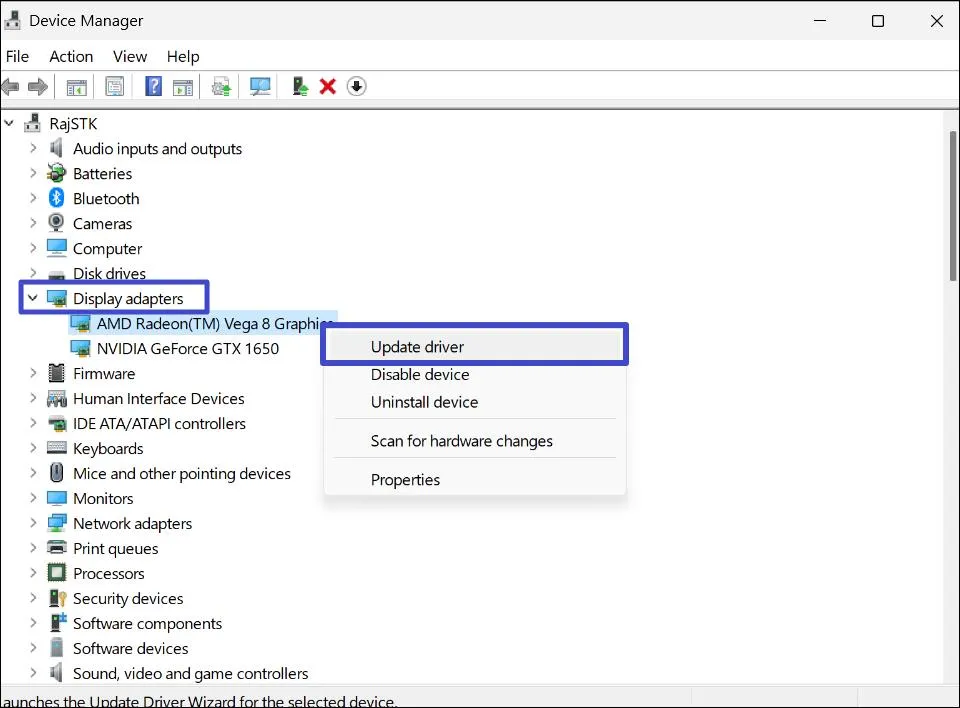Image resolution: width=960 pixels, height=708 pixels.
Task: Open the View menu
Action: [130, 56]
